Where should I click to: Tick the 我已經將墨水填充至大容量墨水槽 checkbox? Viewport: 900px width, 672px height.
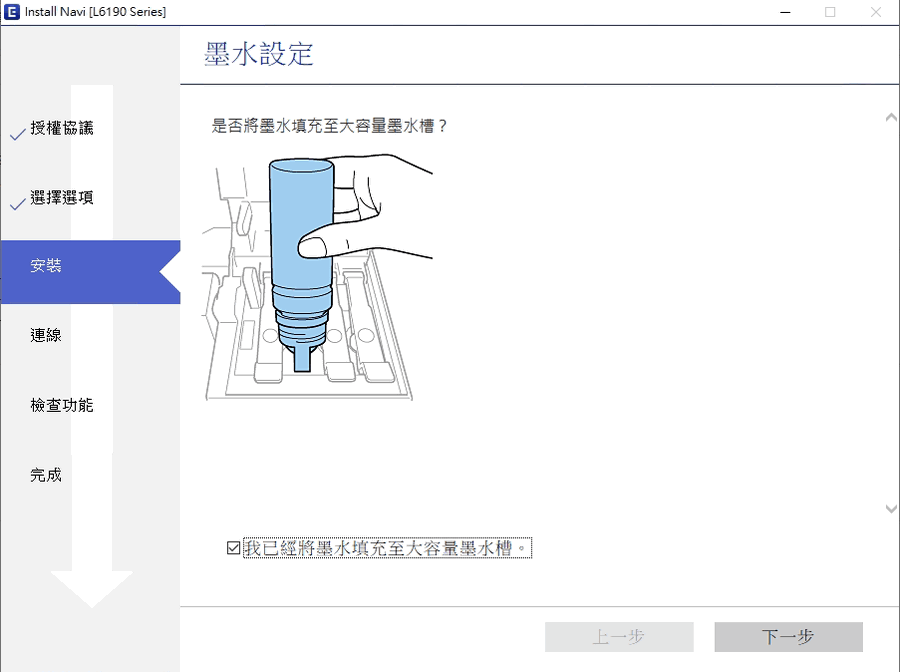pos(233,548)
